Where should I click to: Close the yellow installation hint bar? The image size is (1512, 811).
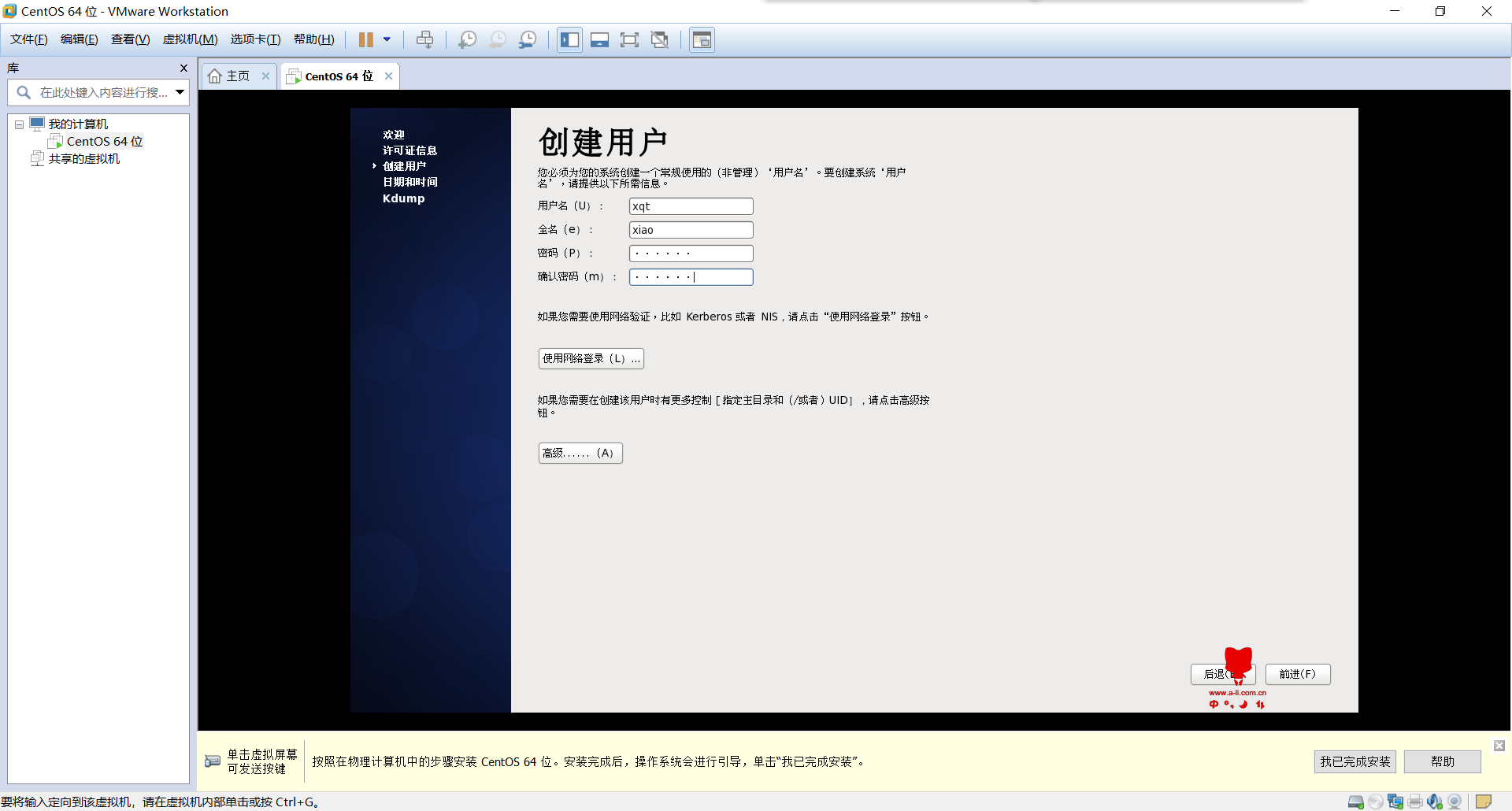[1499, 746]
